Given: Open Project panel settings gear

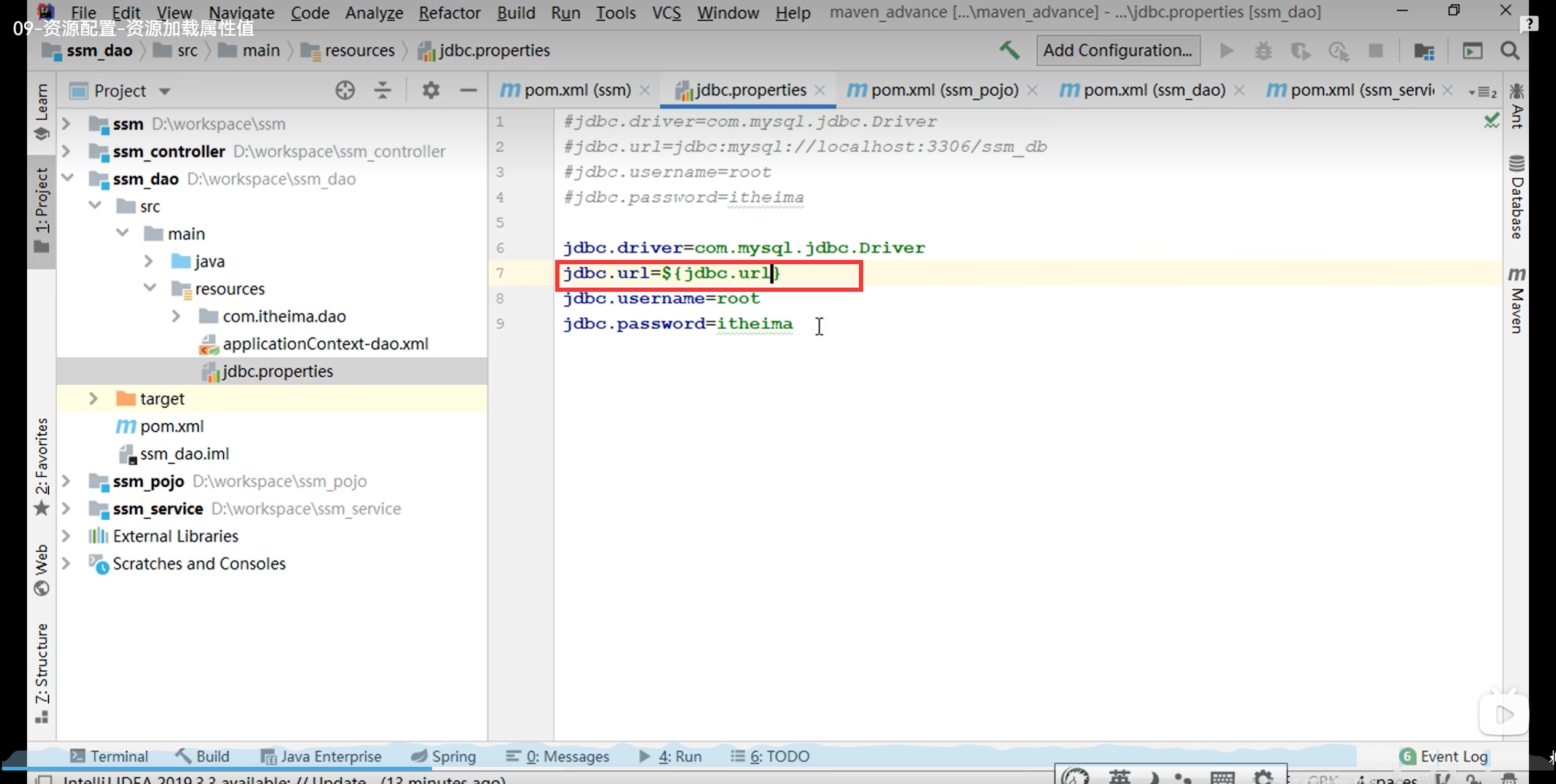Looking at the screenshot, I should (430, 91).
